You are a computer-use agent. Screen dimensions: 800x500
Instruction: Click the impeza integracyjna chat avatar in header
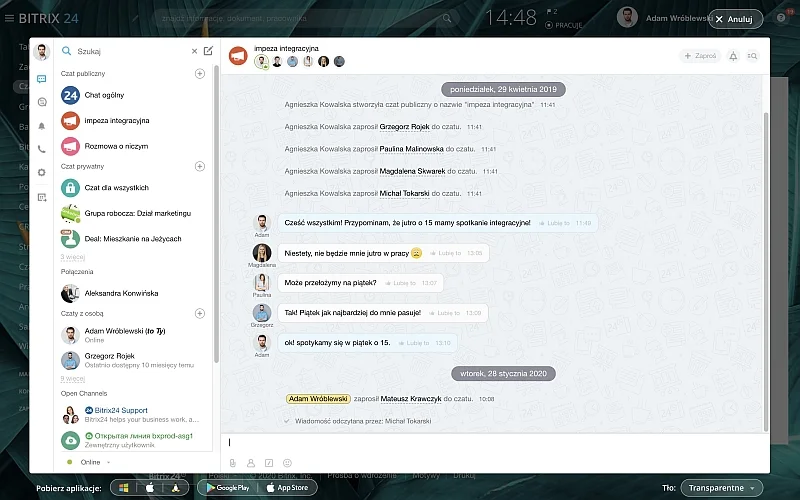[238, 56]
